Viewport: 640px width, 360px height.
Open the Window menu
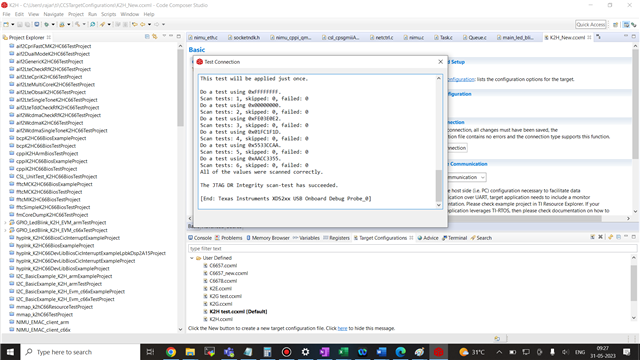click(129, 14)
